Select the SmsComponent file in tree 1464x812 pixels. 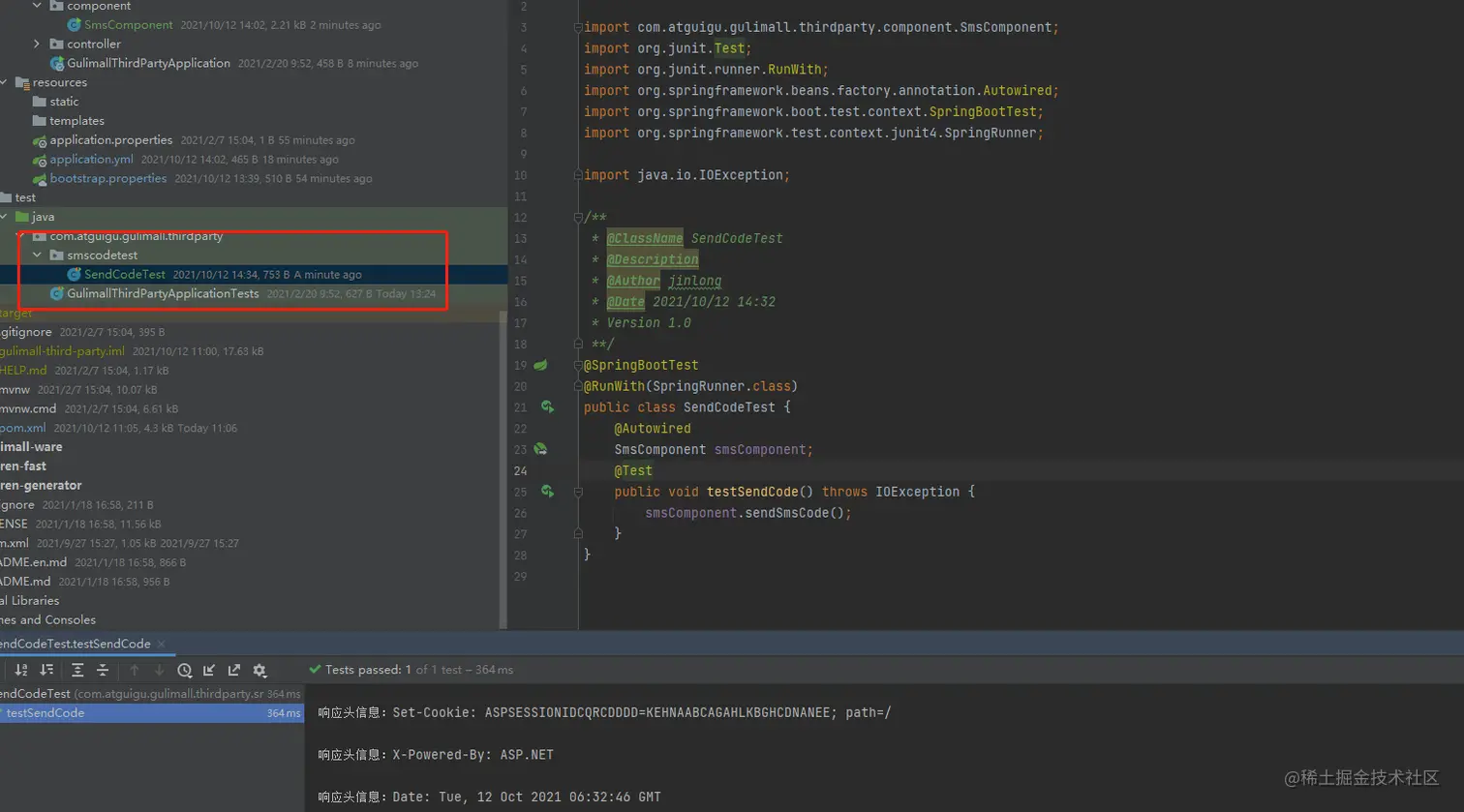(x=129, y=25)
